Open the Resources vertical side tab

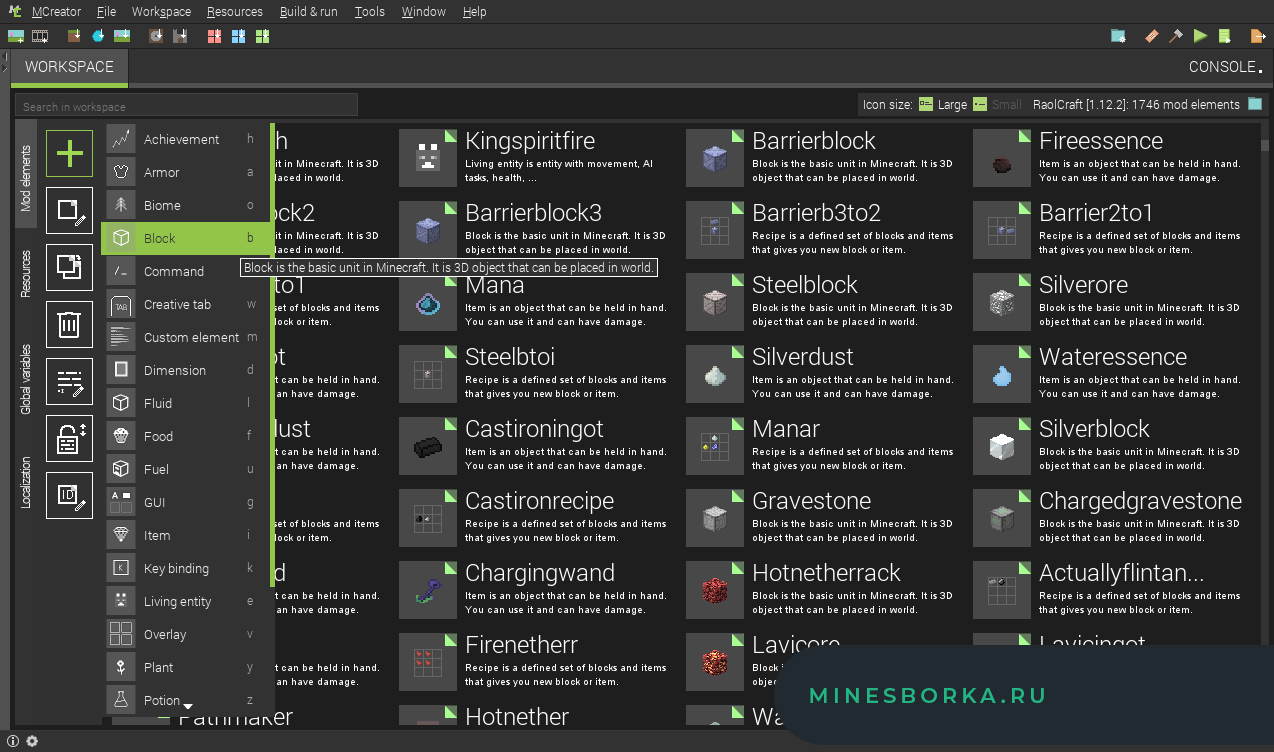pyautogui.click(x=27, y=274)
